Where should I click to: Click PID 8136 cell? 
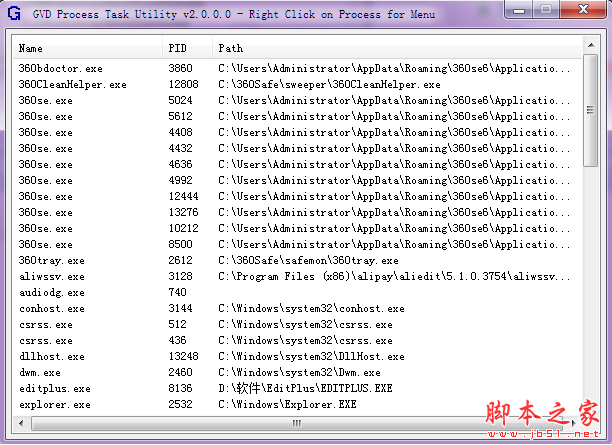180,388
